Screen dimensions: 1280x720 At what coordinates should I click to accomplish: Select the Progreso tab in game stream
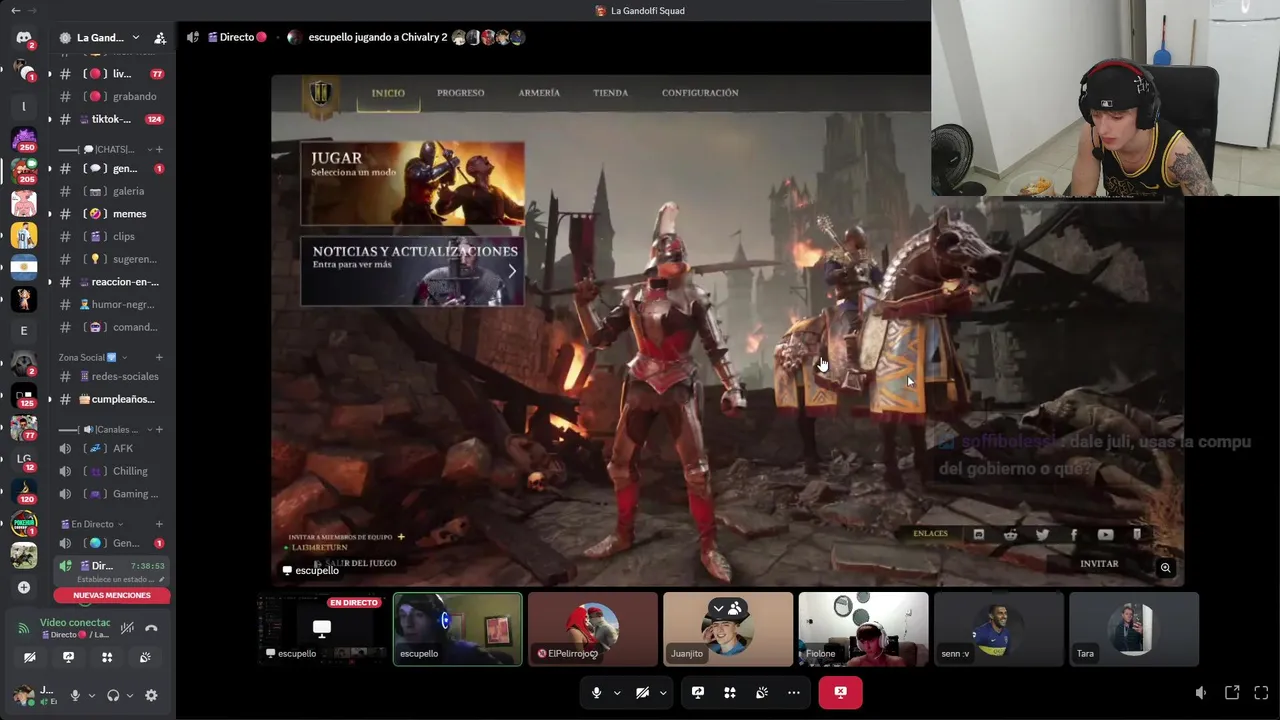460,93
